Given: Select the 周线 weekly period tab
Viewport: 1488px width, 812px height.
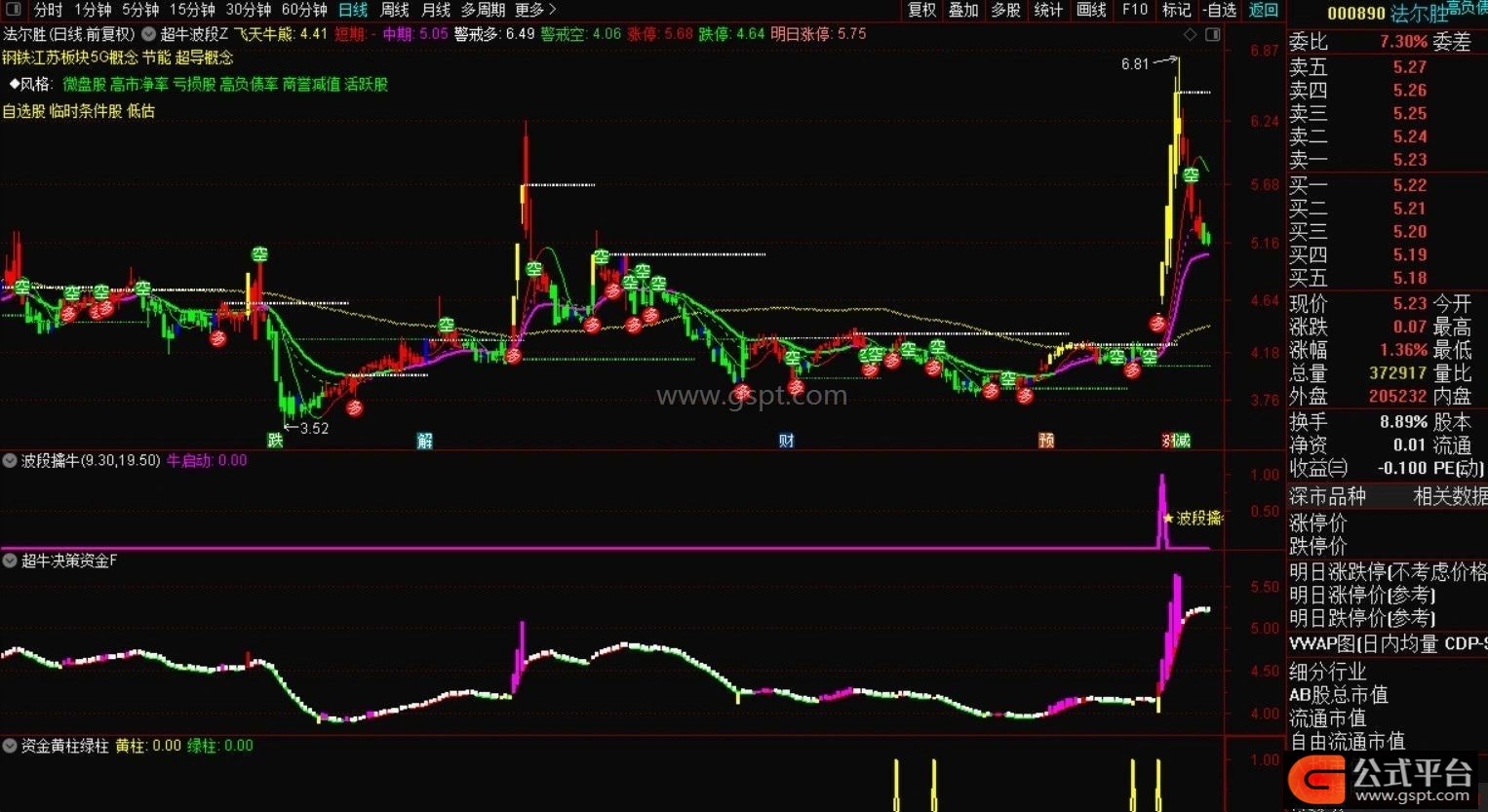Looking at the screenshot, I should [394, 10].
